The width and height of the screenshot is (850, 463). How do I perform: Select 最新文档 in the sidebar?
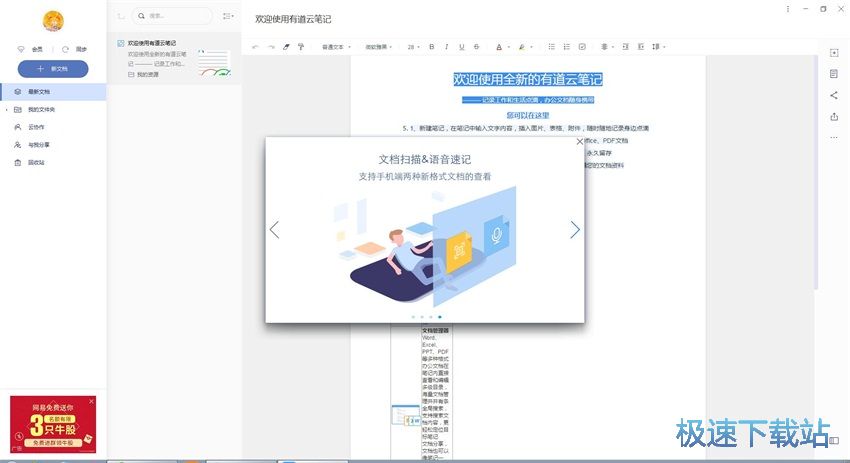pyautogui.click(x=53, y=92)
